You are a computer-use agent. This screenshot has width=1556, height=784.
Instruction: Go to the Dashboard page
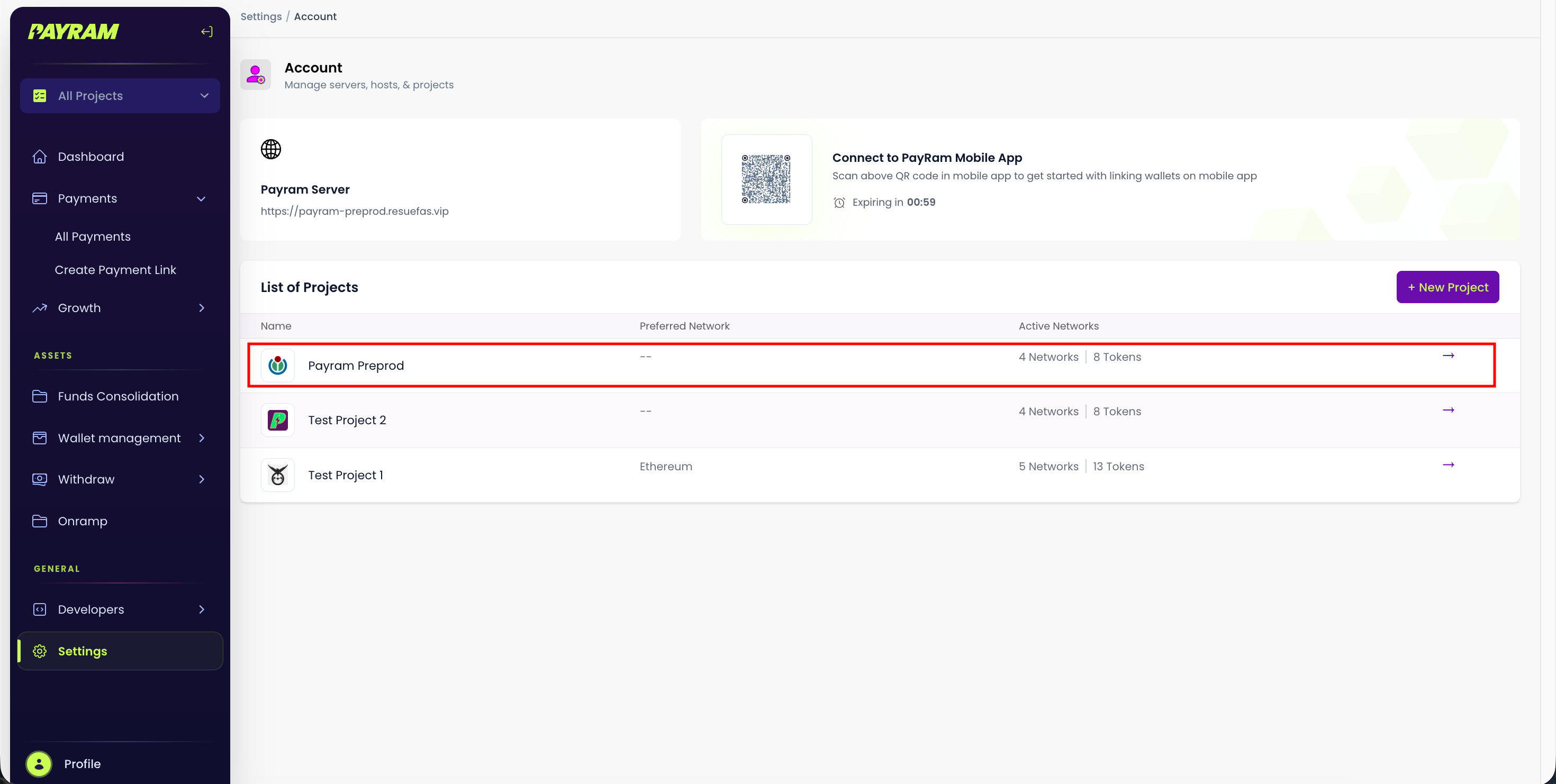click(91, 157)
